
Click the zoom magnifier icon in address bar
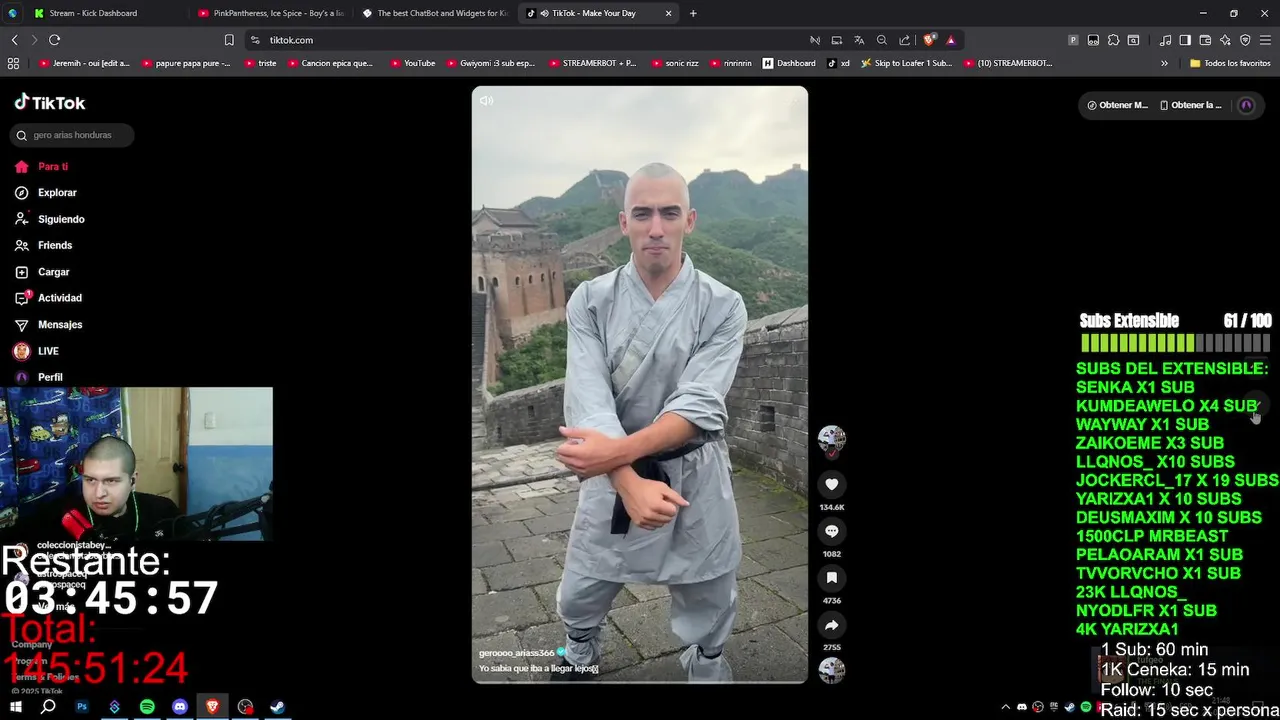(x=881, y=40)
